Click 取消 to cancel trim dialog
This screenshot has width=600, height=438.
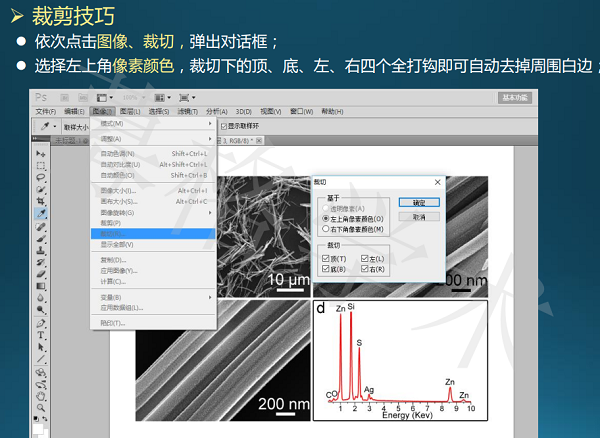tap(419, 216)
